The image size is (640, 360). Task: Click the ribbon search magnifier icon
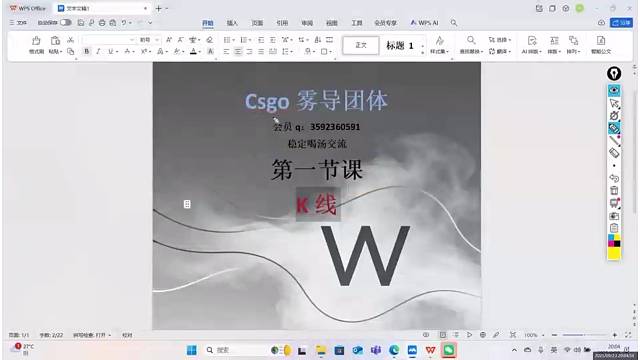(453, 23)
